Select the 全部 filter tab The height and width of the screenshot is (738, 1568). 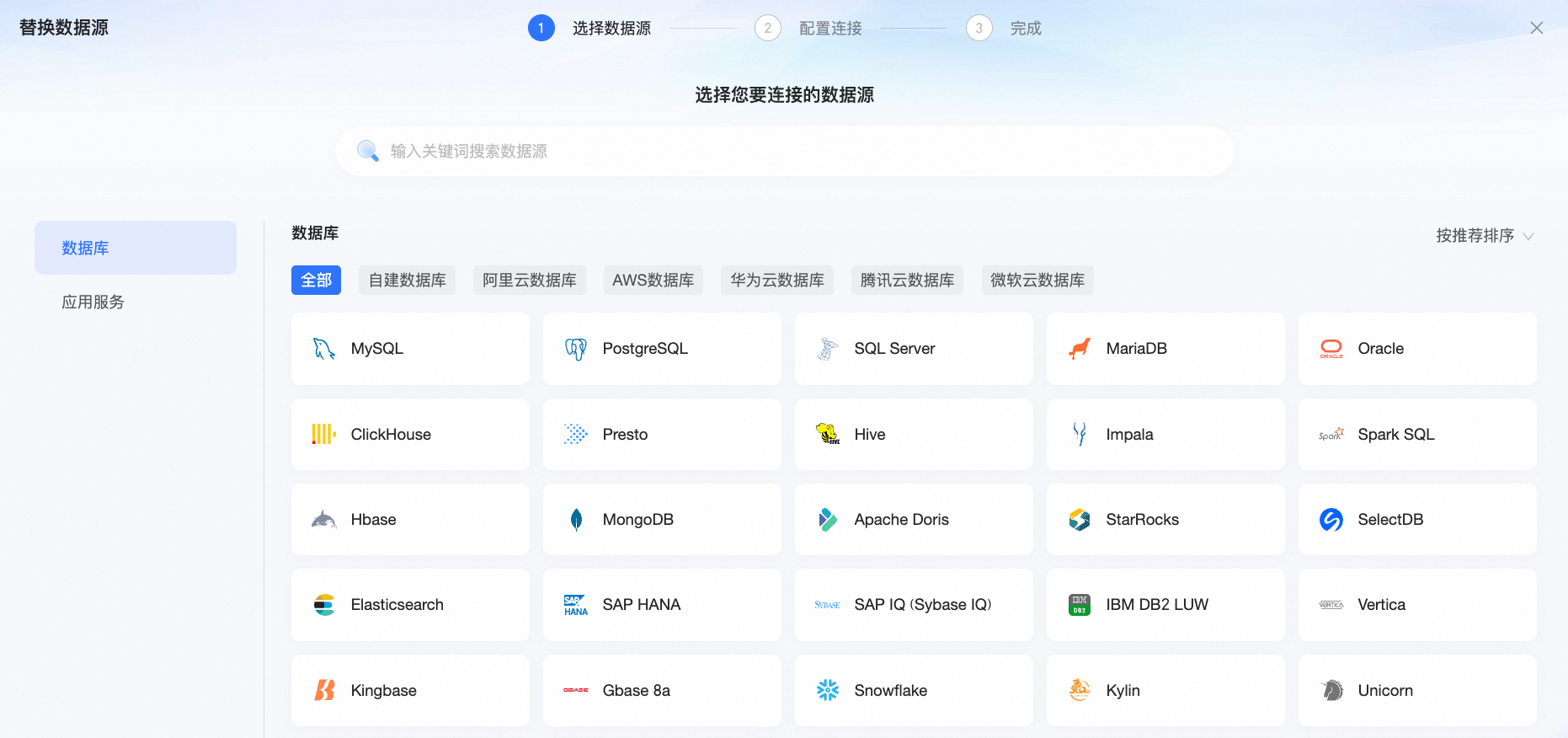tap(316, 281)
